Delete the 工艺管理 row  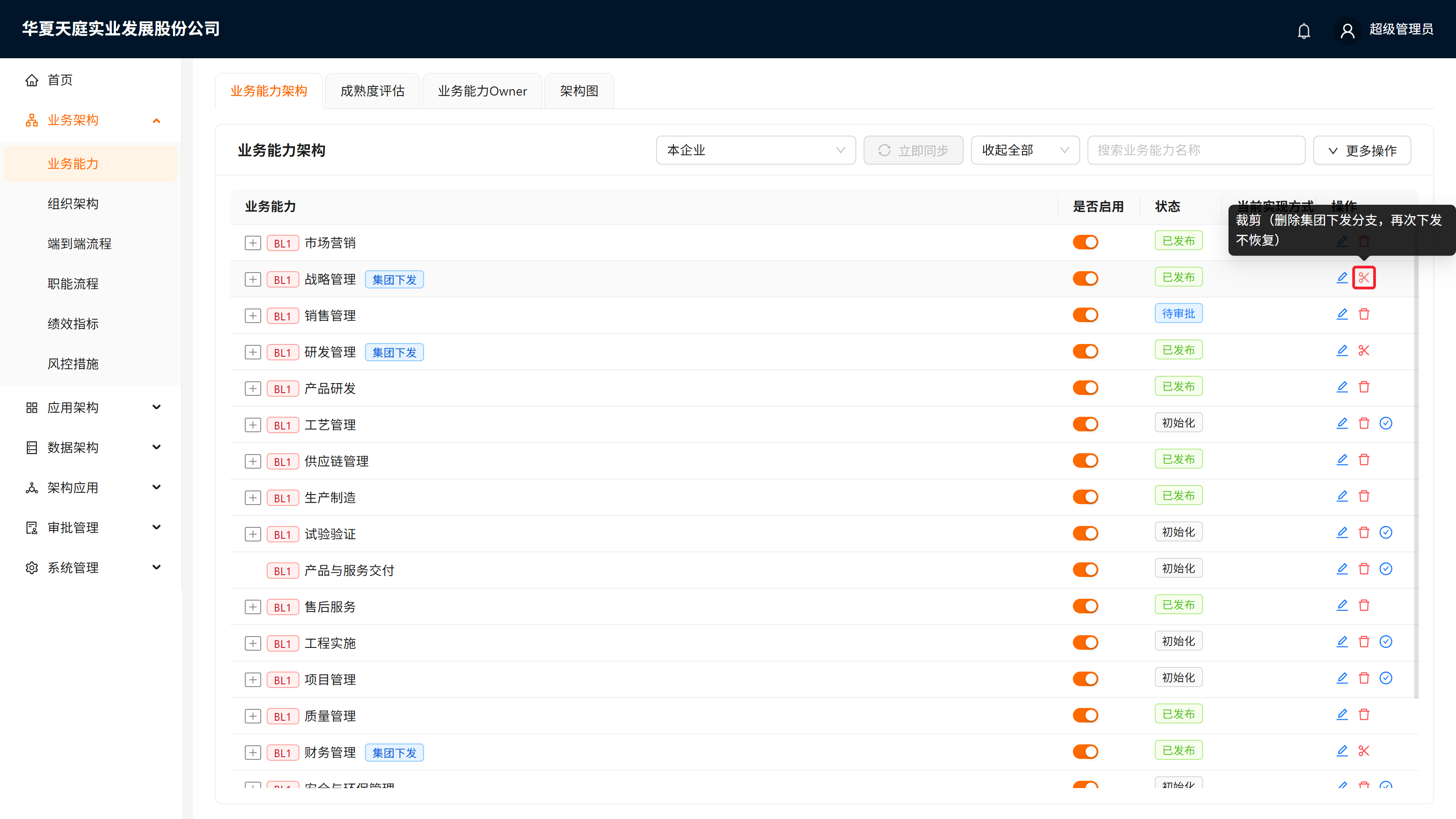coord(1363,423)
